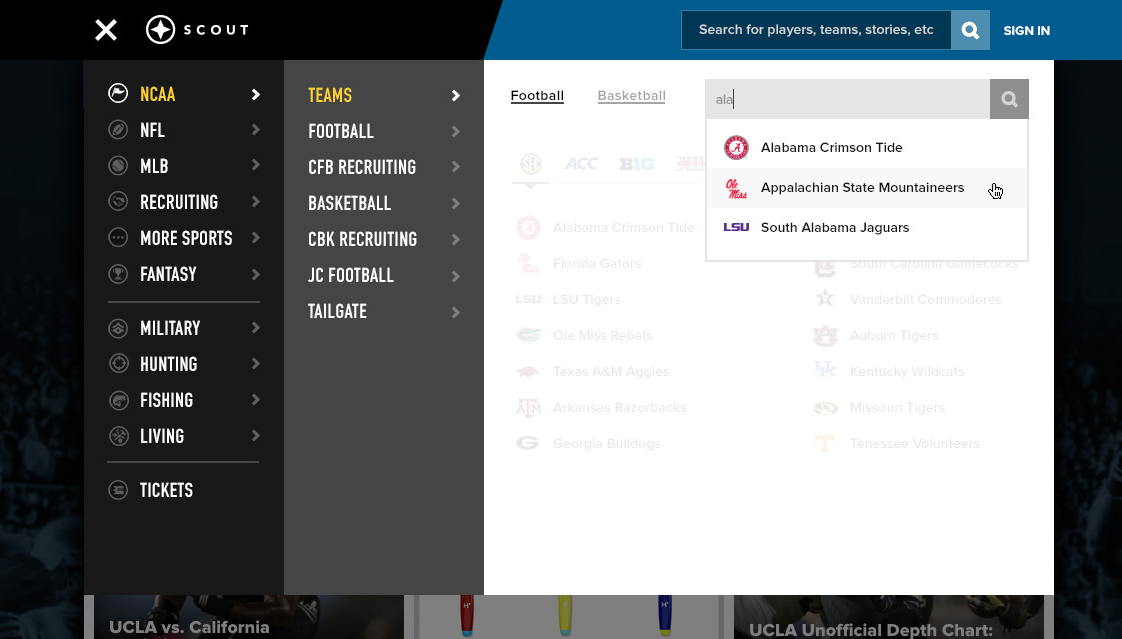Select the ACC conference logo
Image resolution: width=1122 pixels, height=639 pixels.
click(x=581, y=164)
